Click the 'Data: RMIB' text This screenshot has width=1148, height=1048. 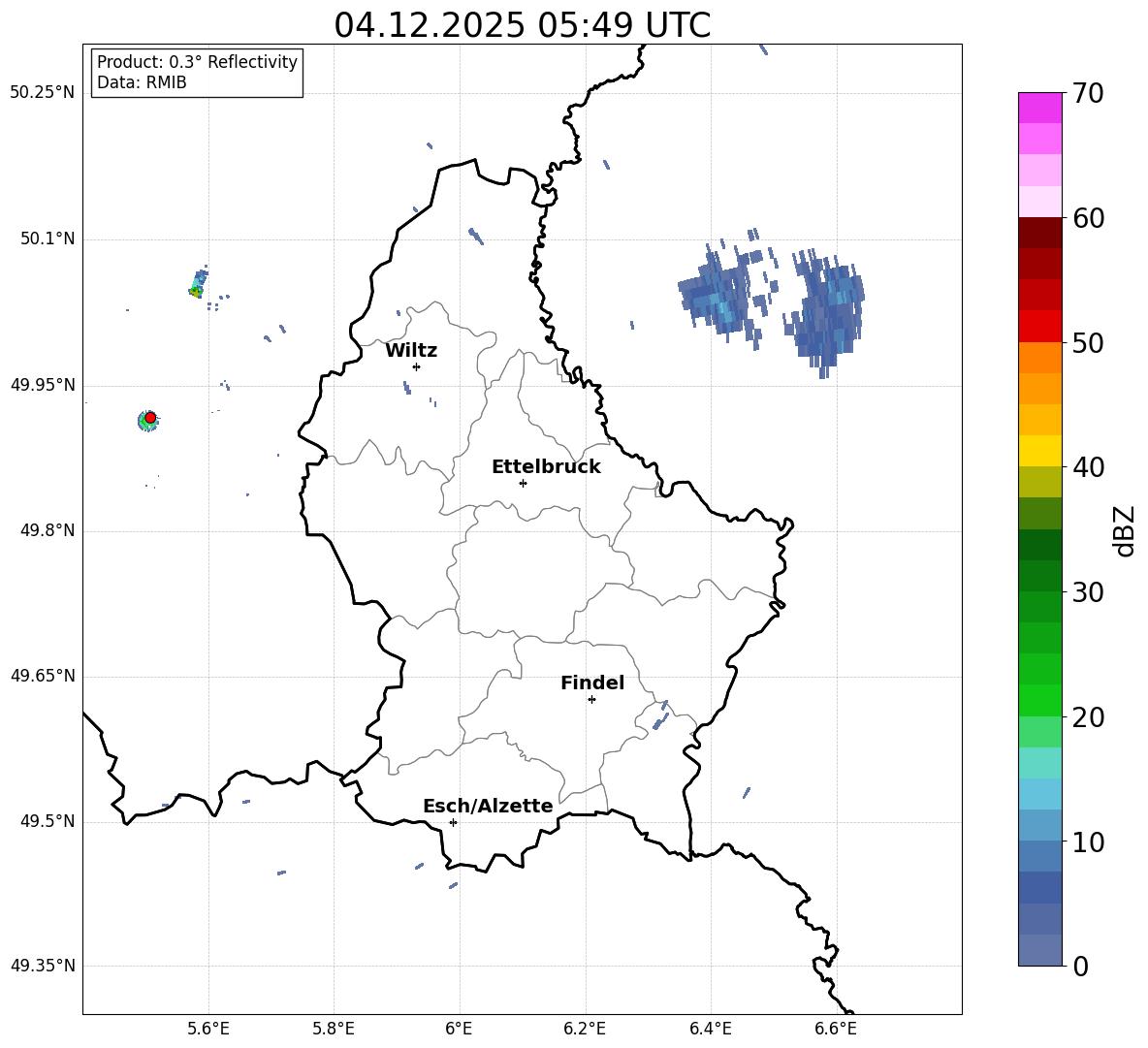point(142,82)
